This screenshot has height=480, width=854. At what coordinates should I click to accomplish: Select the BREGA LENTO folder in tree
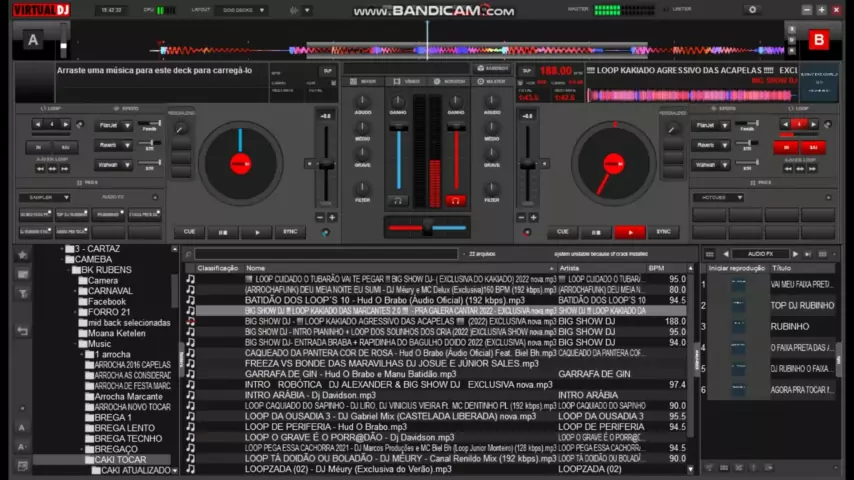click(x=124, y=428)
